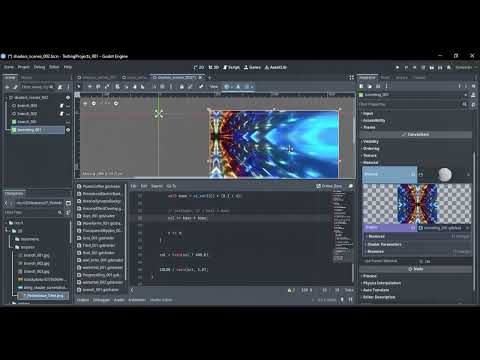Open script icon on branch_001 node

point(62,106)
